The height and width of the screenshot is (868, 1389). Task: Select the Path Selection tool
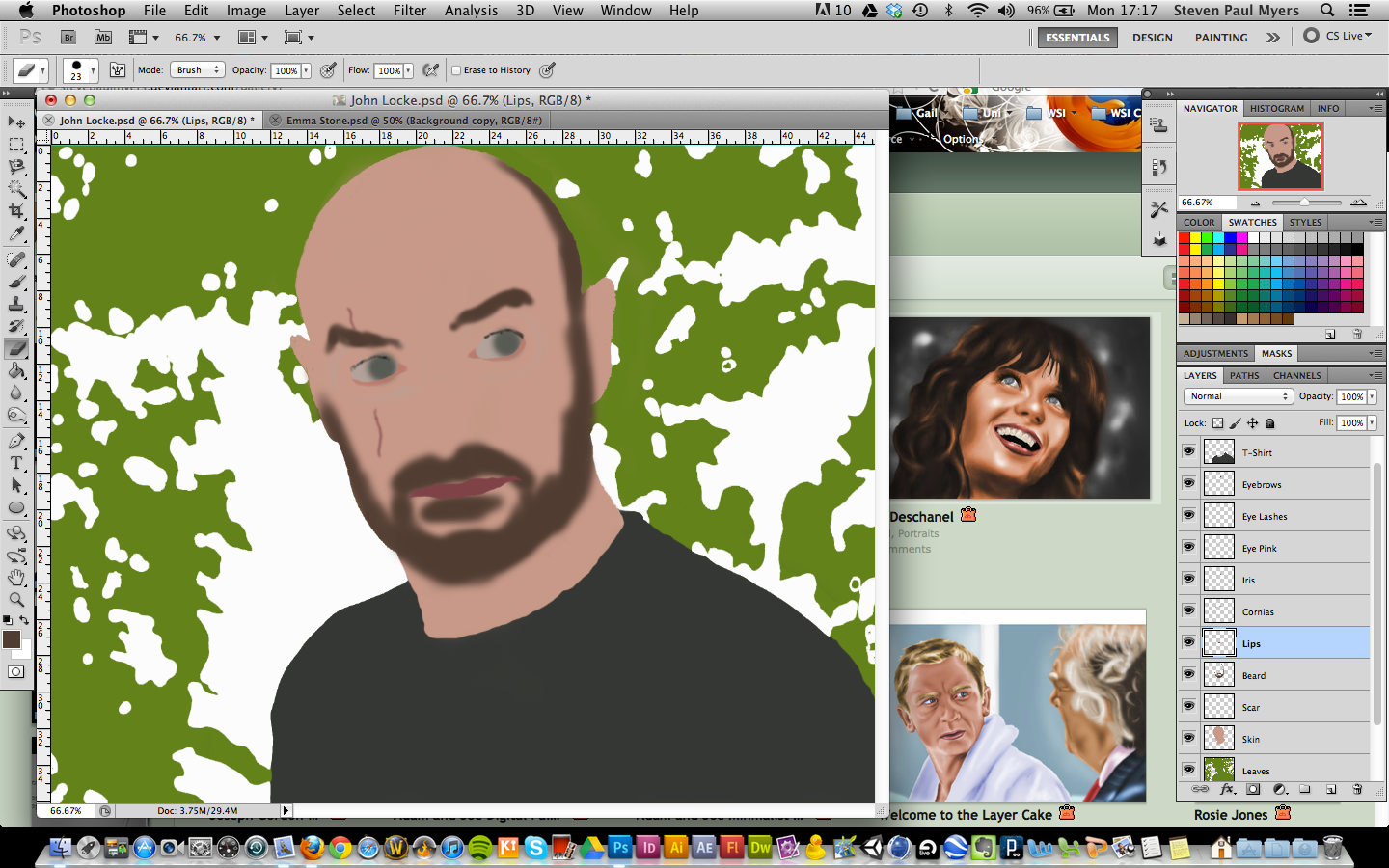[x=16, y=485]
